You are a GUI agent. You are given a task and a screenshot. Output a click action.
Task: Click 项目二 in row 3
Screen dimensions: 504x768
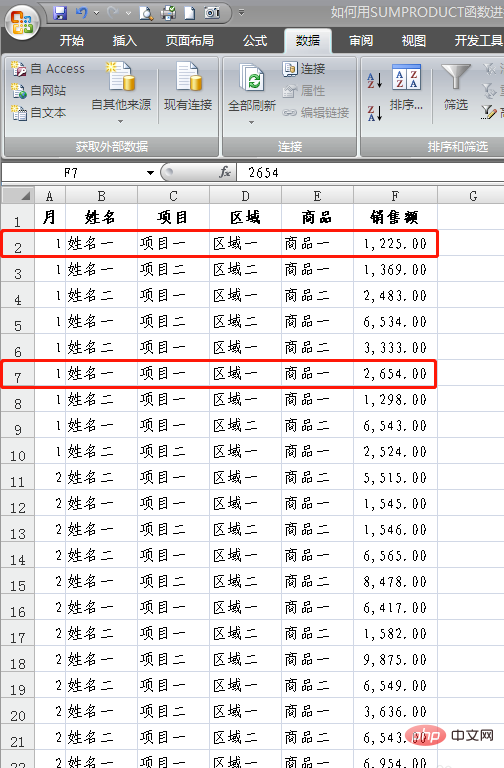click(173, 269)
